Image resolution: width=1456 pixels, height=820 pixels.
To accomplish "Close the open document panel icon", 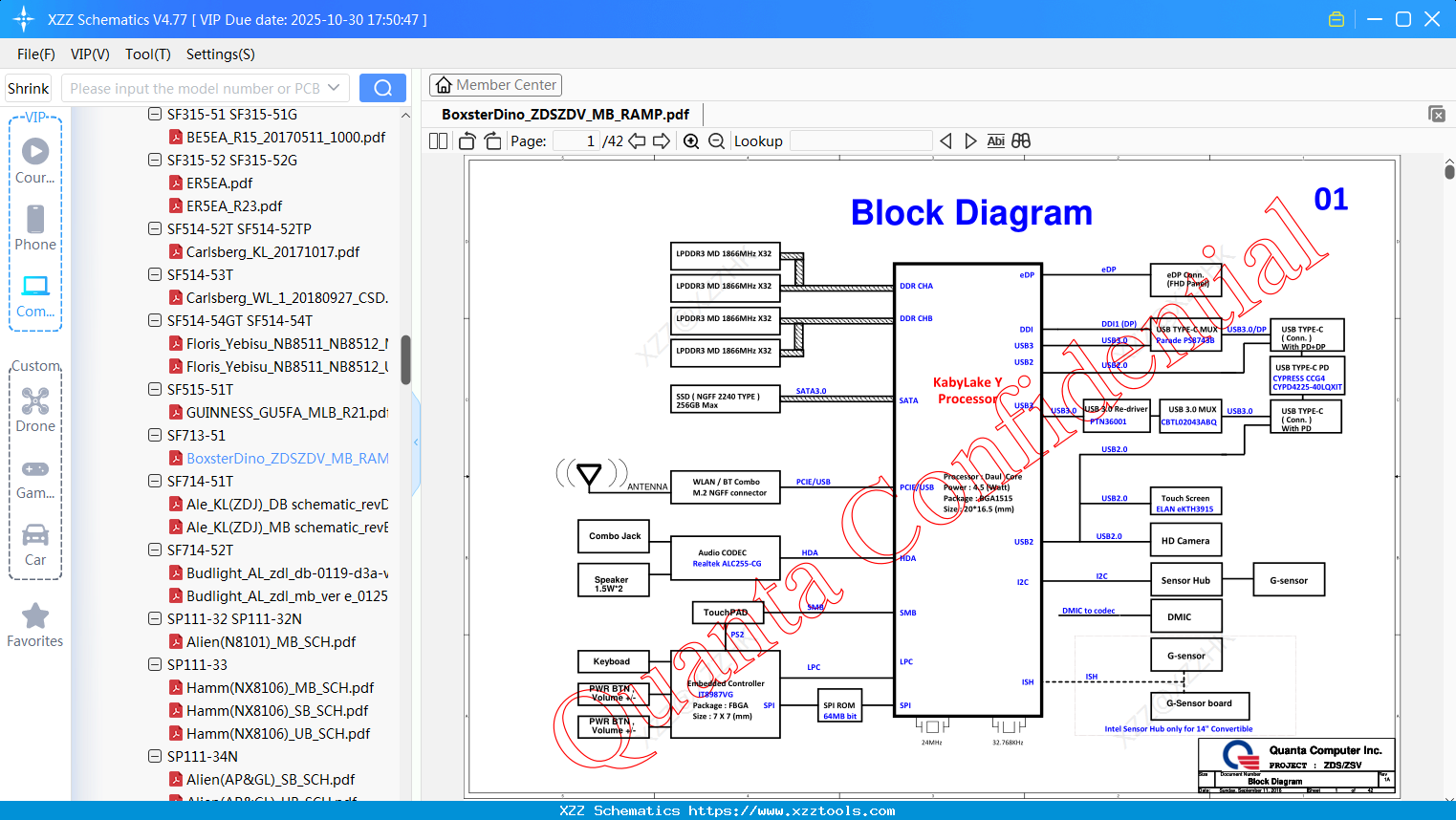I will (x=1437, y=114).
